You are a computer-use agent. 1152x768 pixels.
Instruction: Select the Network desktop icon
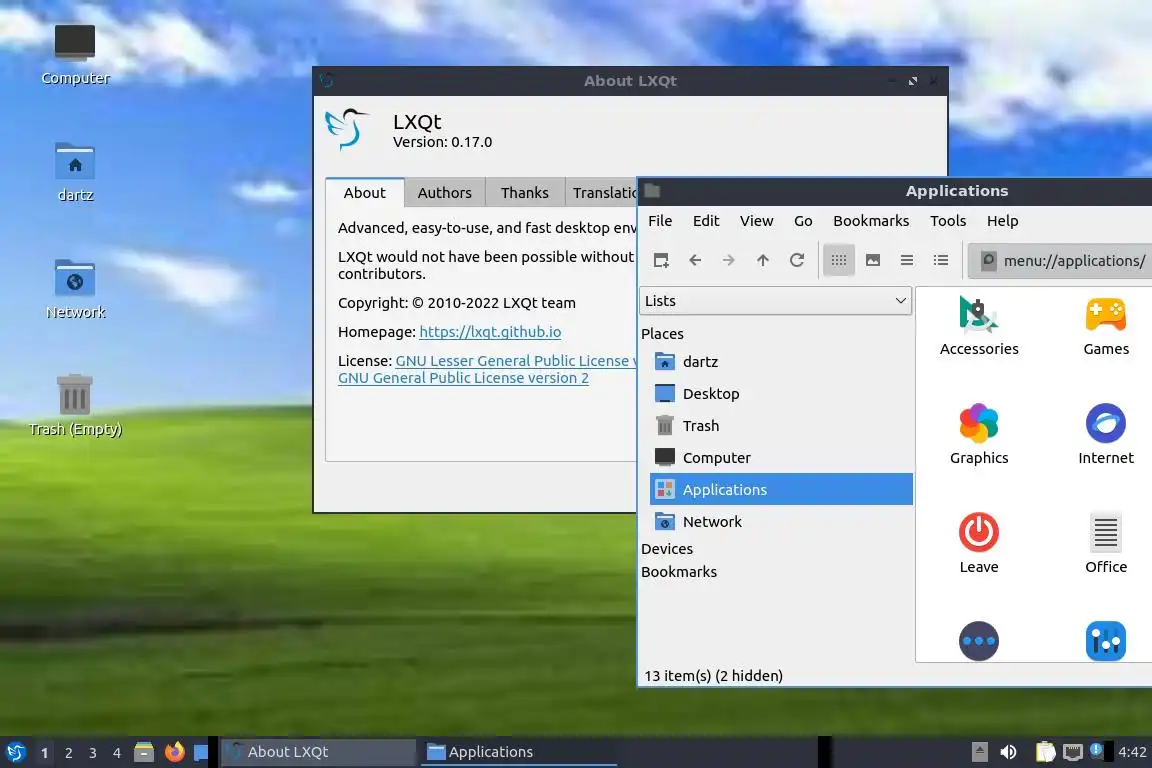(x=75, y=289)
